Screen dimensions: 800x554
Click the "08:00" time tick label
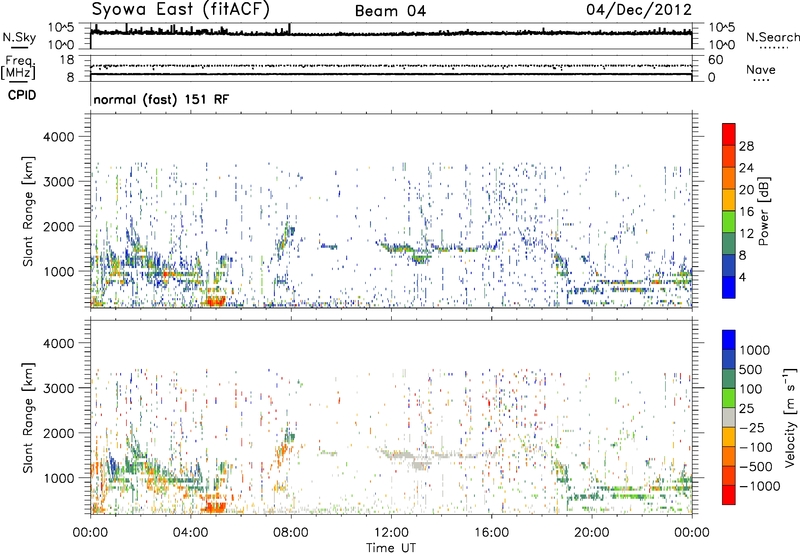[291, 533]
